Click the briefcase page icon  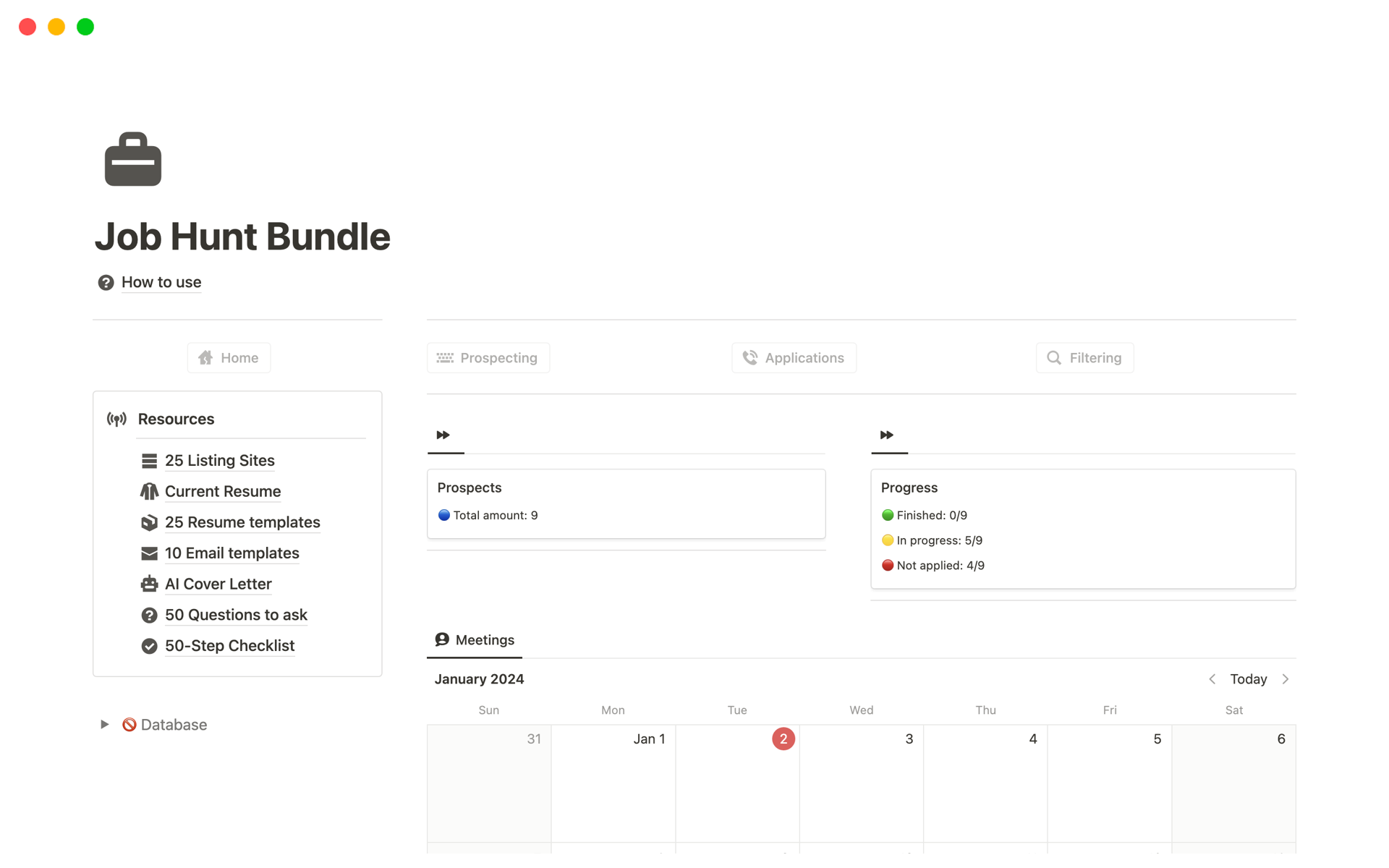click(x=133, y=159)
